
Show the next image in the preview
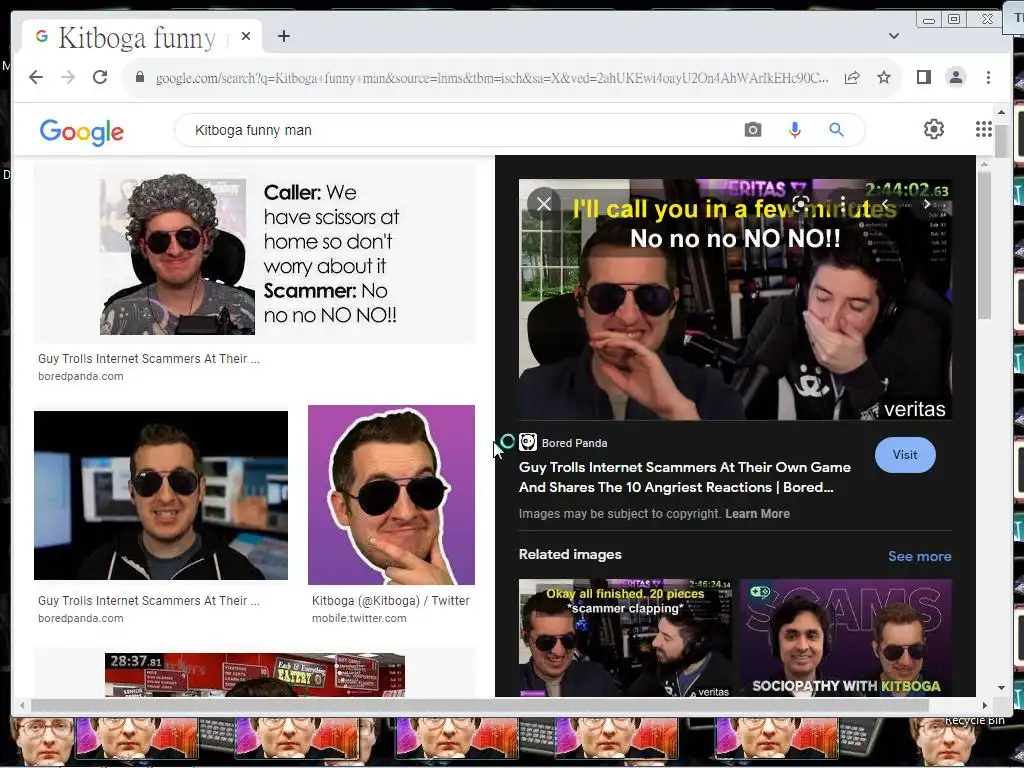(x=926, y=204)
